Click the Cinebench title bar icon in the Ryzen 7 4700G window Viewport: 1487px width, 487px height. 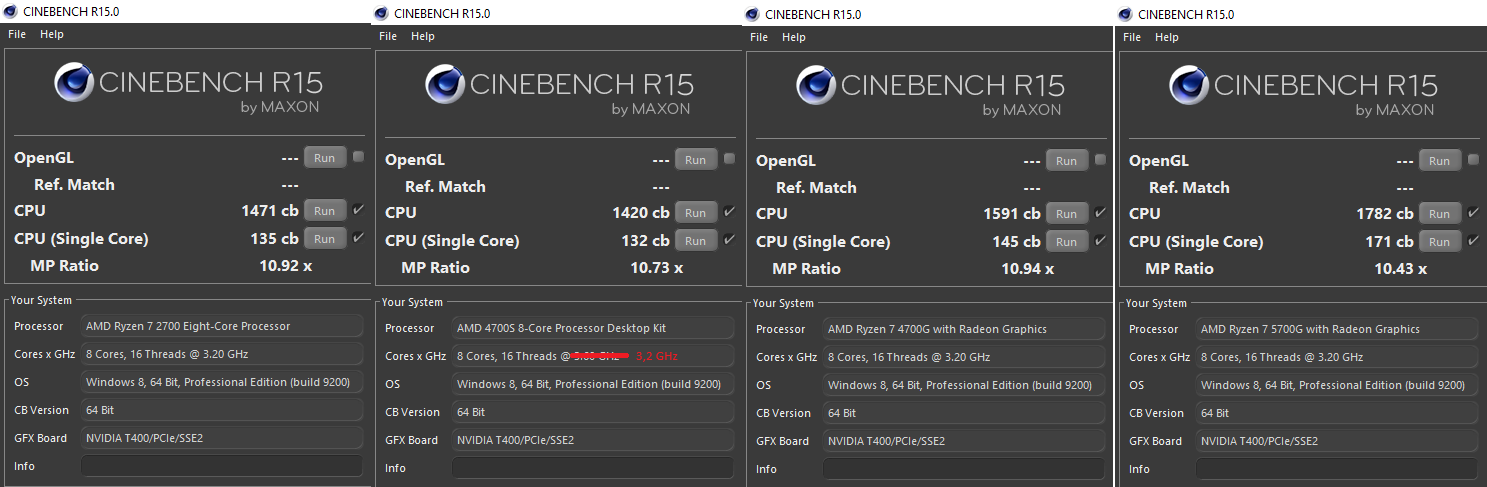click(x=753, y=14)
